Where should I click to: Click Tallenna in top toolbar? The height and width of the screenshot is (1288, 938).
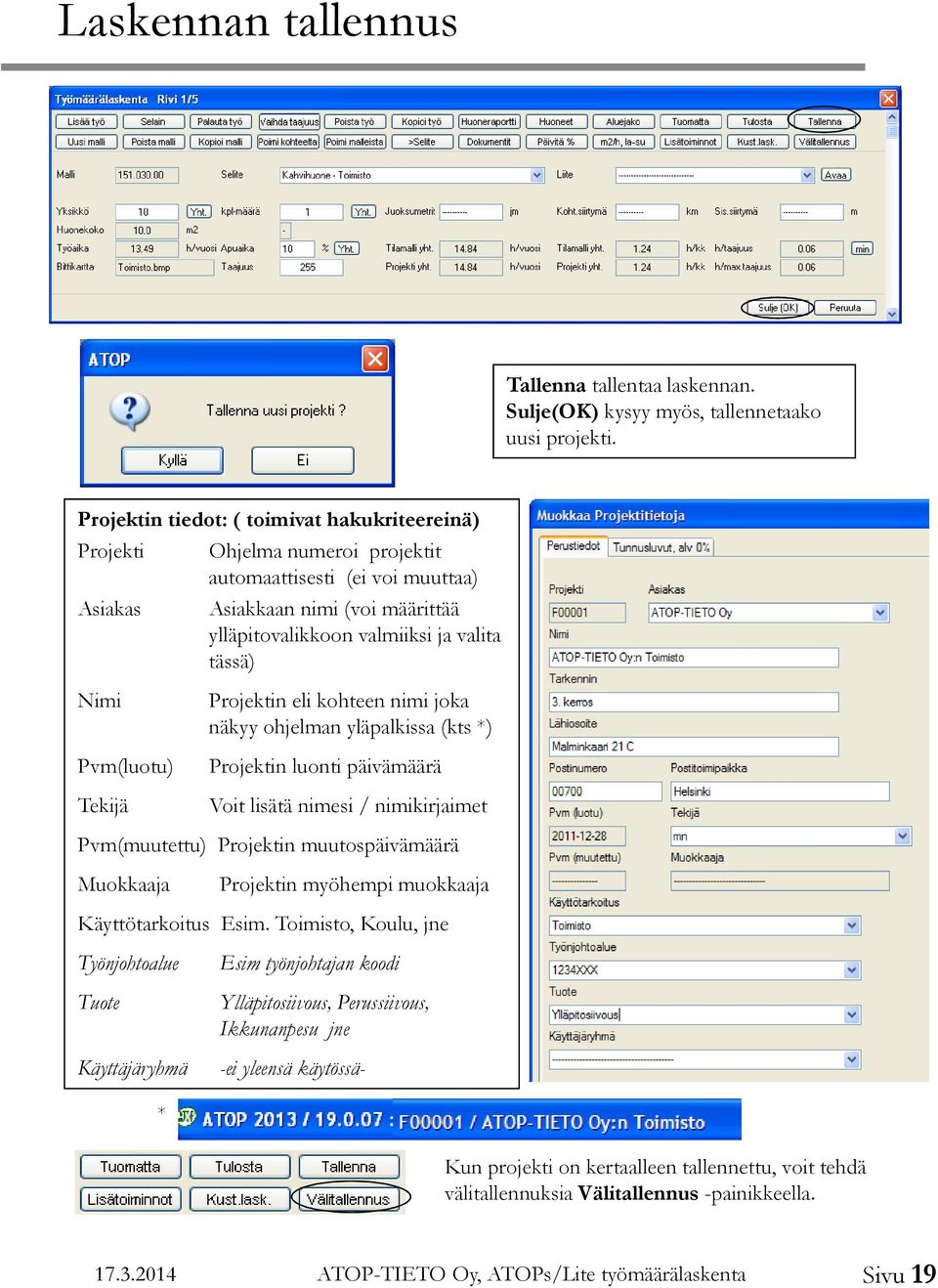pos(825,122)
